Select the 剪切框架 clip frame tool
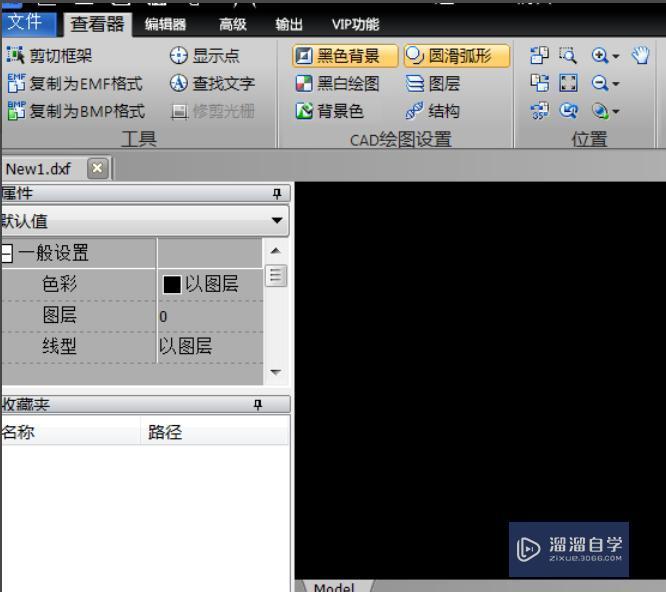The image size is (666, 592). coord(49,56)
